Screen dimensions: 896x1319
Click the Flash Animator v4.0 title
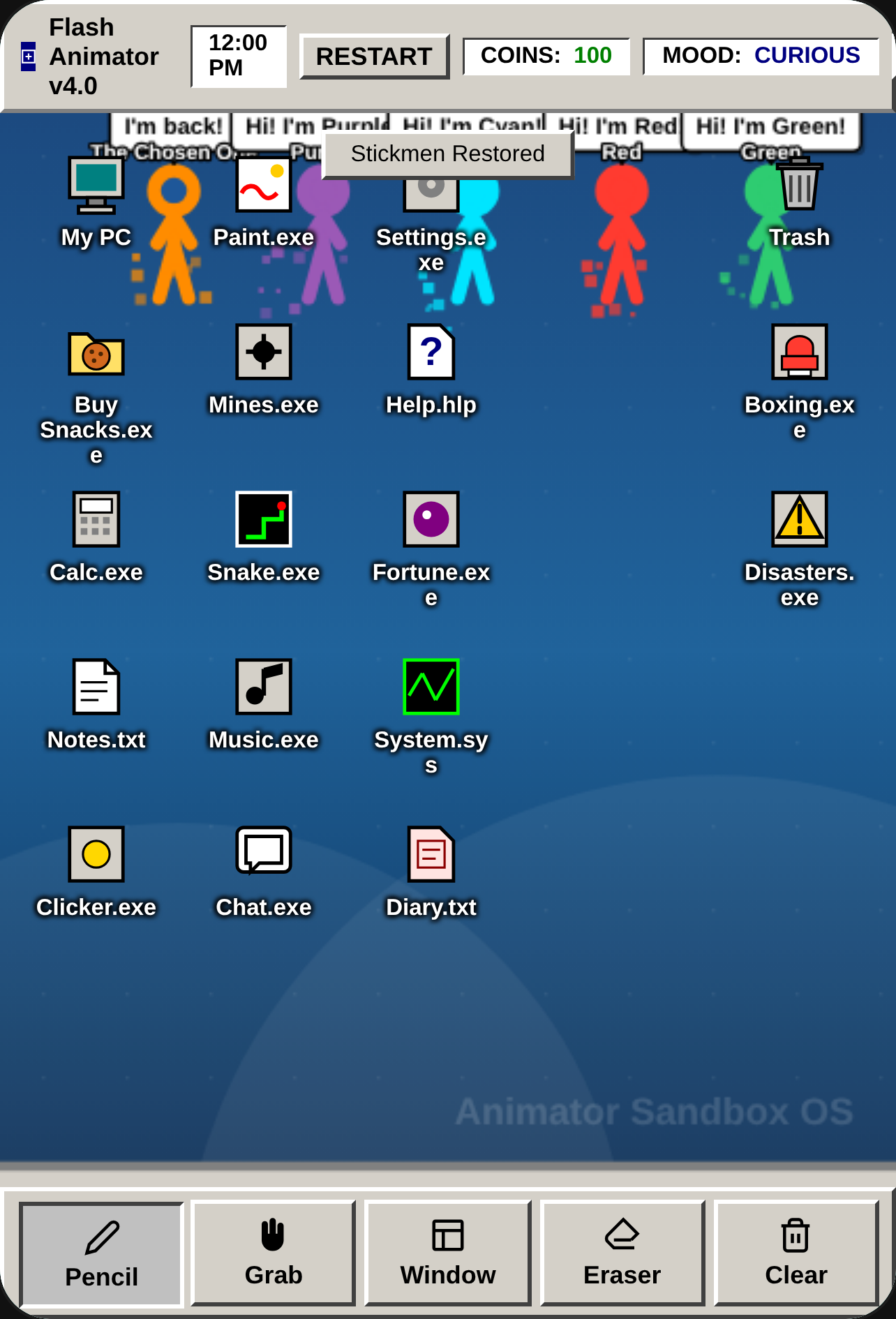[104, 57]
